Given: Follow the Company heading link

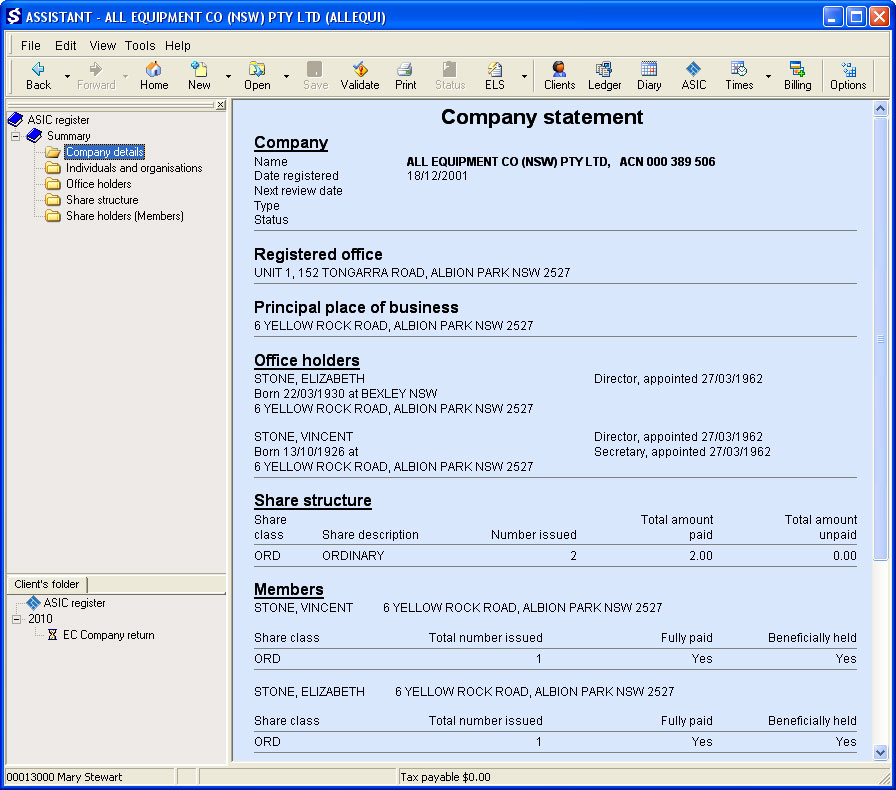Looking at the screenshot, I should click(291, 142).
